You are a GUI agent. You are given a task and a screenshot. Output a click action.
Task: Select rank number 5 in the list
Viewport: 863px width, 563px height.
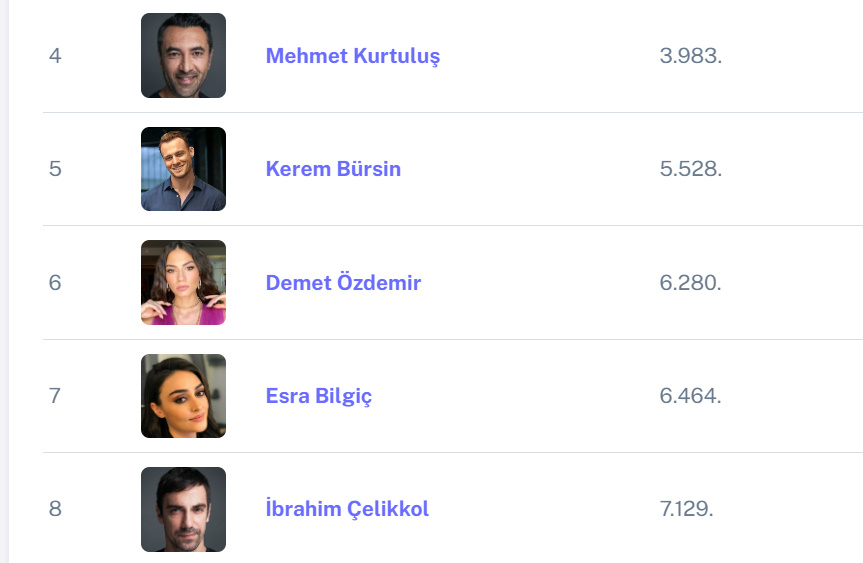(55, 169)
